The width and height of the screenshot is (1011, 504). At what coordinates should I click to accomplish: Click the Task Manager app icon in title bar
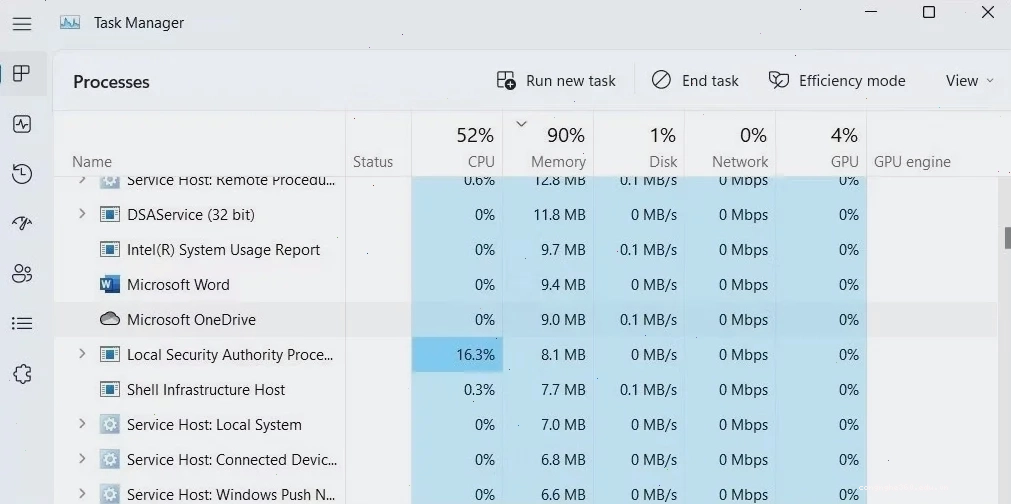click(70, 23)
